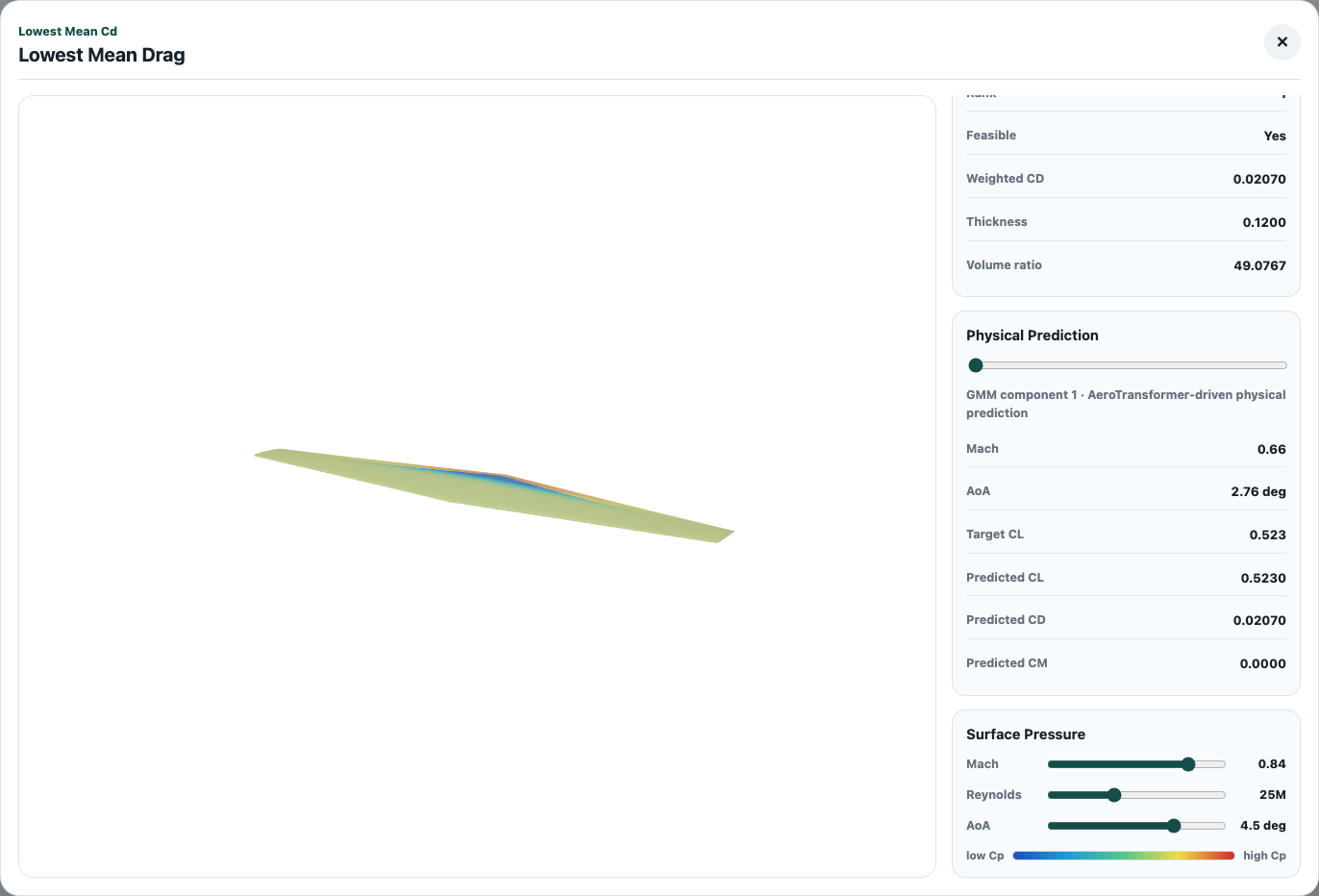
Task: Click the Reynolds slider label
Action: [994, 795]
